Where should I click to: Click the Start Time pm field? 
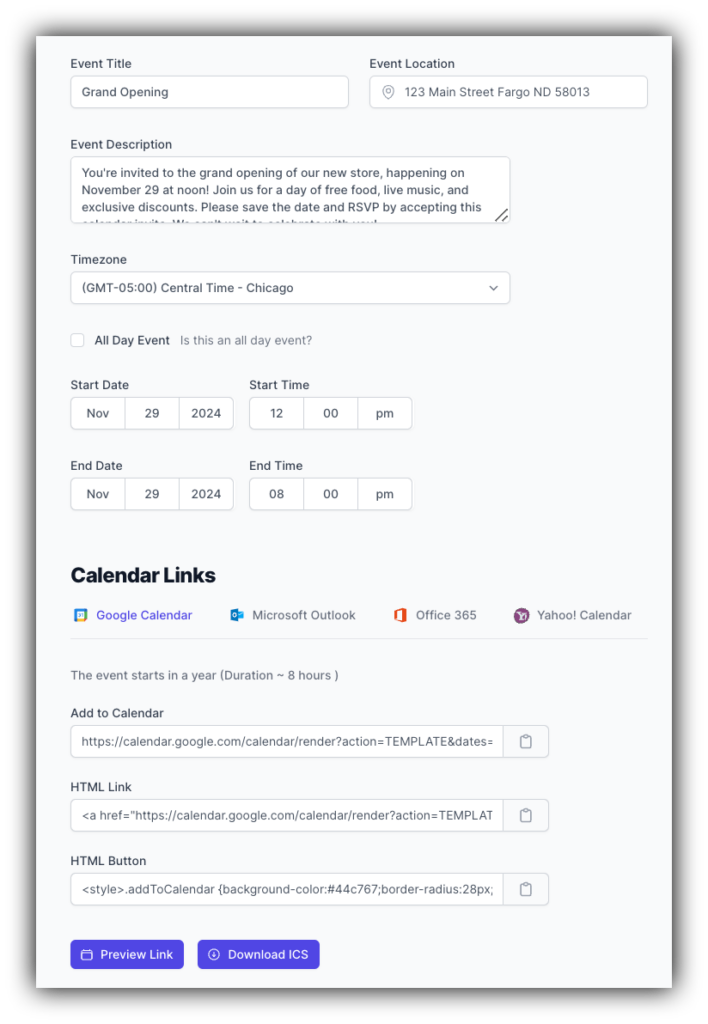pyautogui.click(x=385, y=413)
